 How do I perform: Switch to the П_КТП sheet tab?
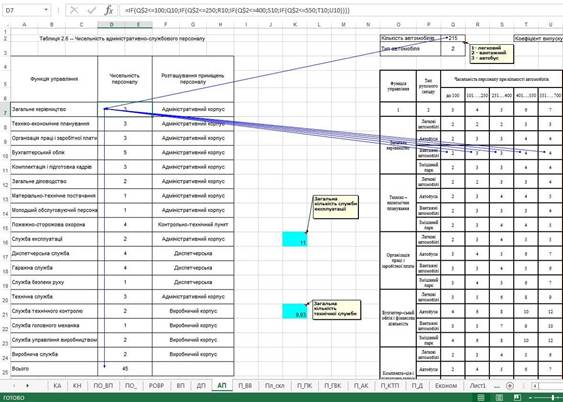[x=390, y=385]
